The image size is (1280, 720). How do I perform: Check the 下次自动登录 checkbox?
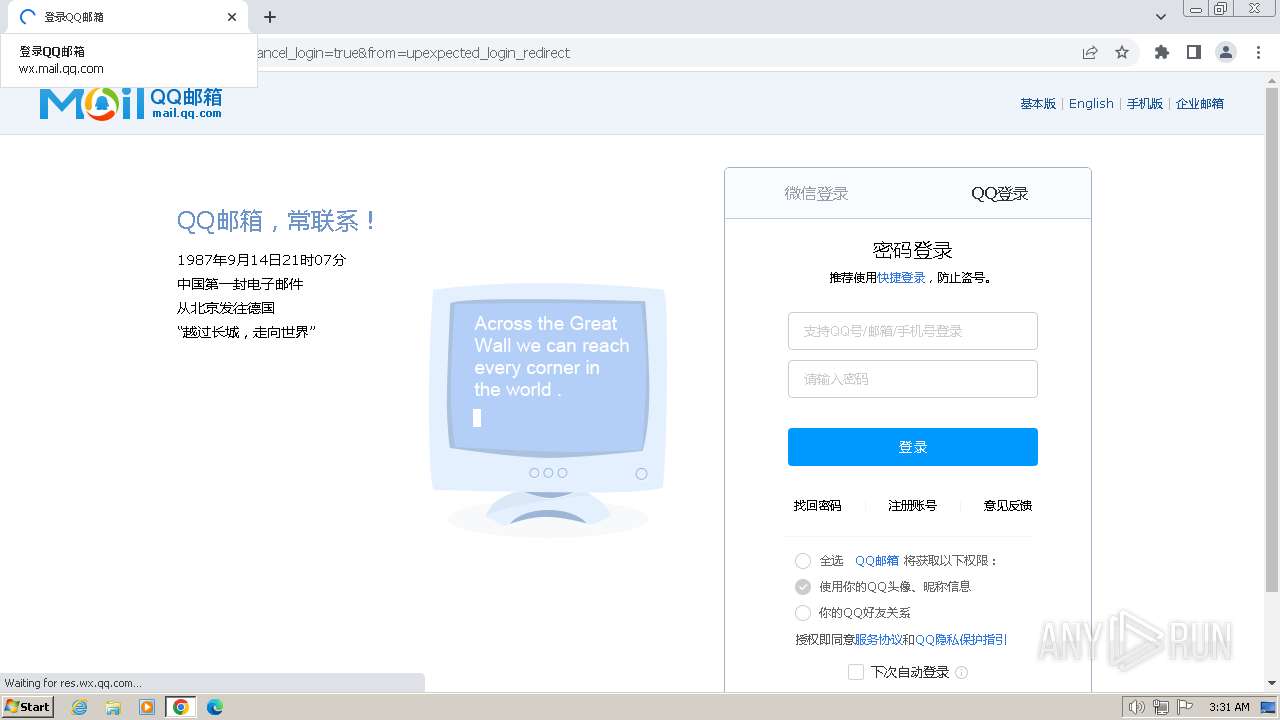pos(856,672)
